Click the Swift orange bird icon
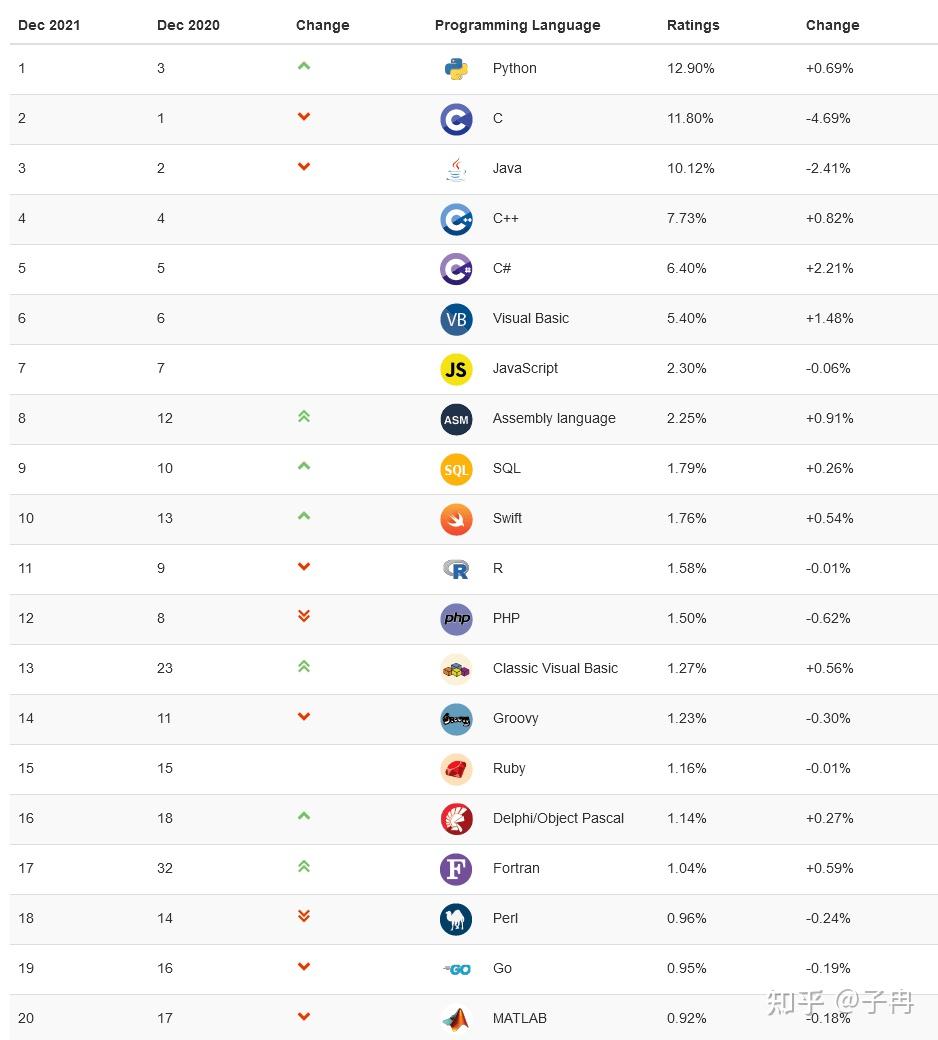The height and width of the screenshot is (1040, 938). coord(456,519)
